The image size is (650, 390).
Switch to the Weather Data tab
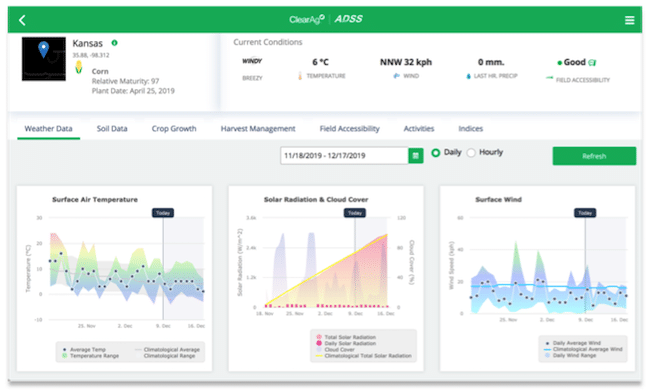point(49,129)
